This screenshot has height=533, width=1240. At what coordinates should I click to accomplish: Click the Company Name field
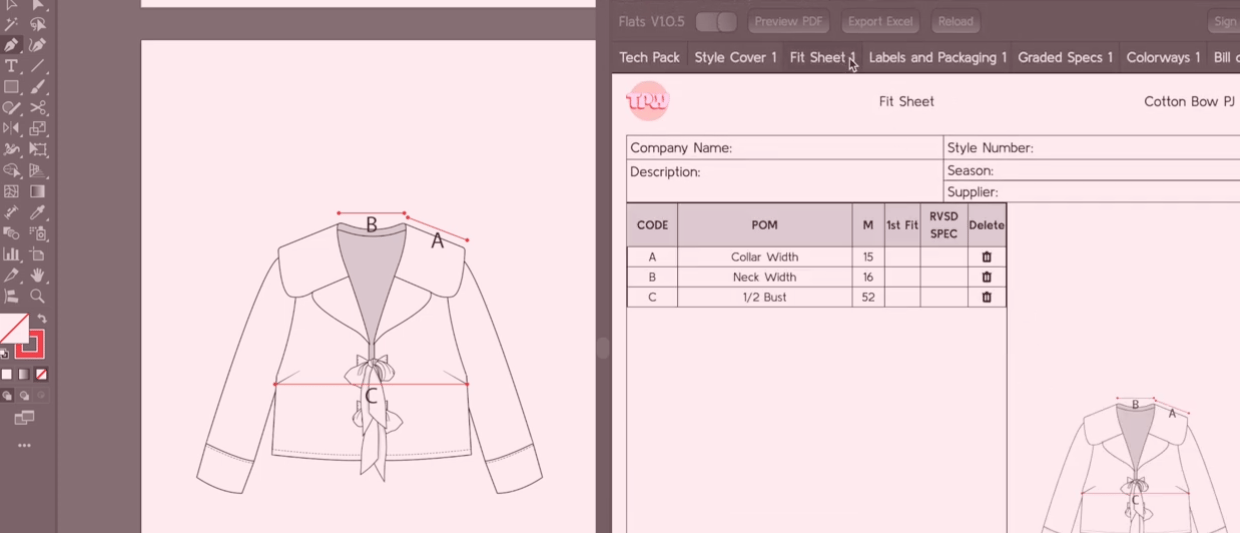pyautogui.click(x=785, y=148)
